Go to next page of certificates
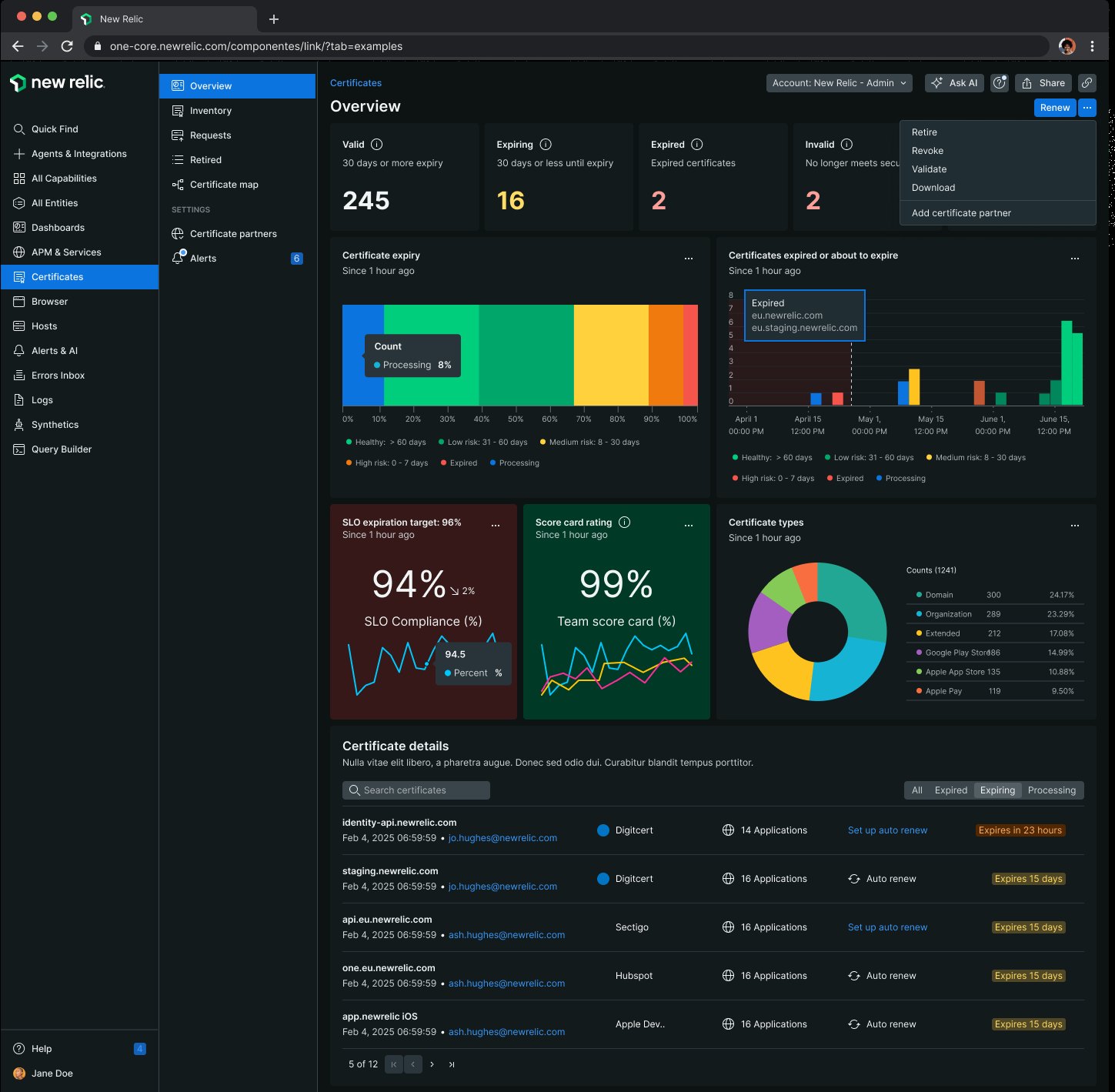 432,1064
